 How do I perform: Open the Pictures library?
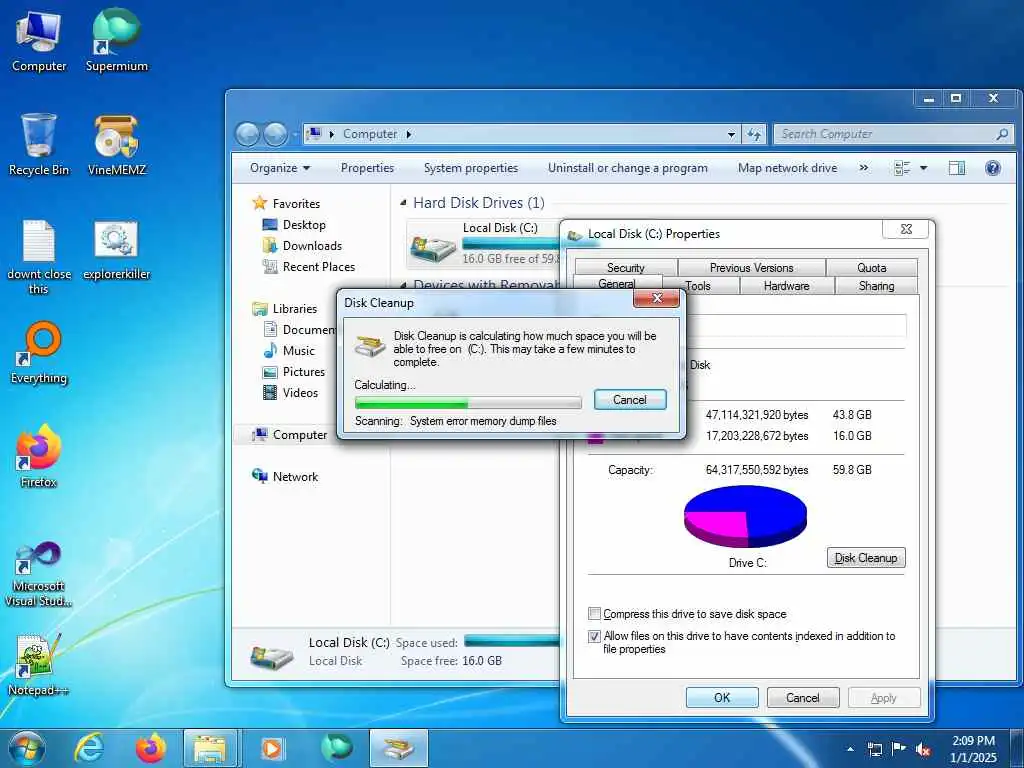click(304, 372)
